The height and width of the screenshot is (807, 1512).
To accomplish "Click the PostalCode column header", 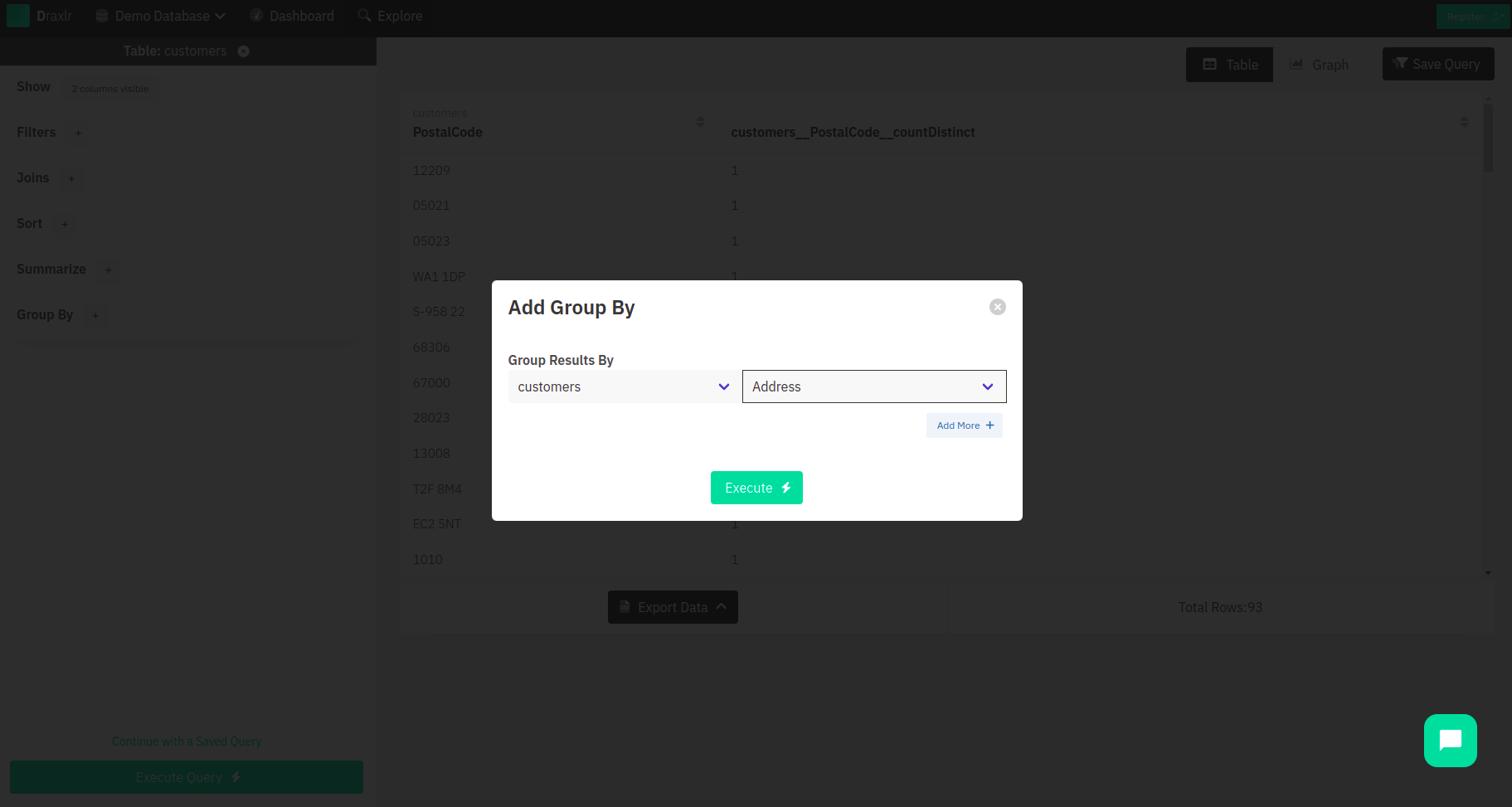I will point(448,133).
